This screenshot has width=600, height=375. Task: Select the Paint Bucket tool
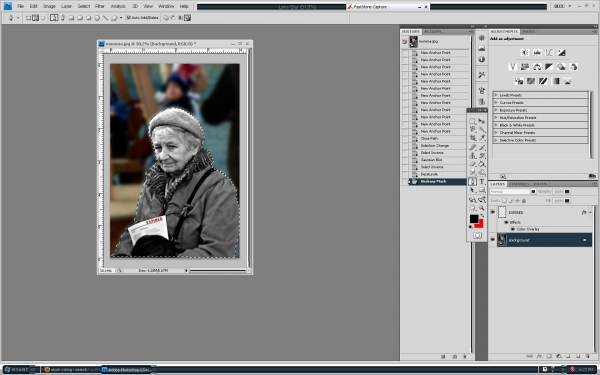click(x=482, y=164)
